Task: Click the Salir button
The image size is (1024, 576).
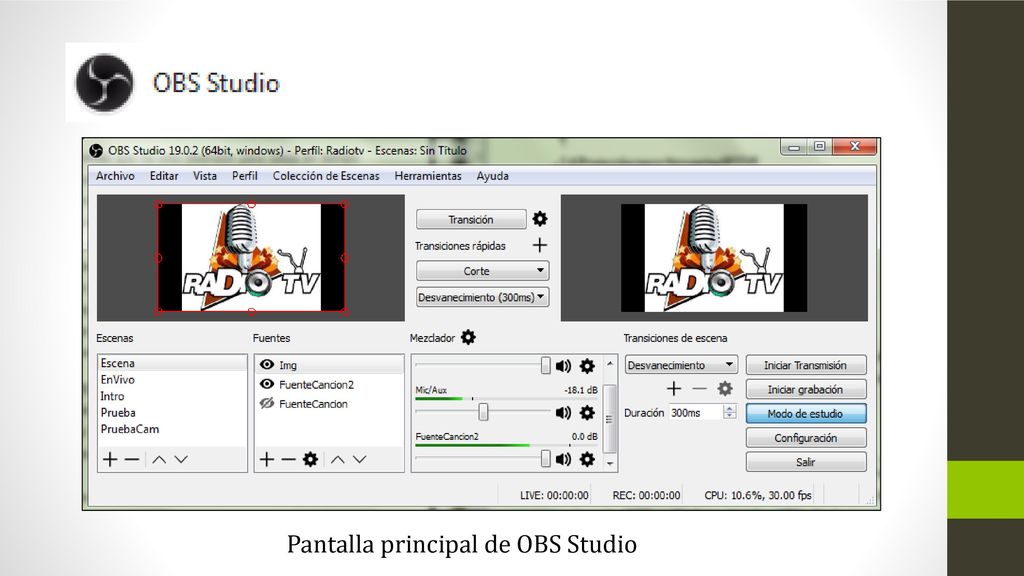Action: pyautogui.click(x=806, y=462)
